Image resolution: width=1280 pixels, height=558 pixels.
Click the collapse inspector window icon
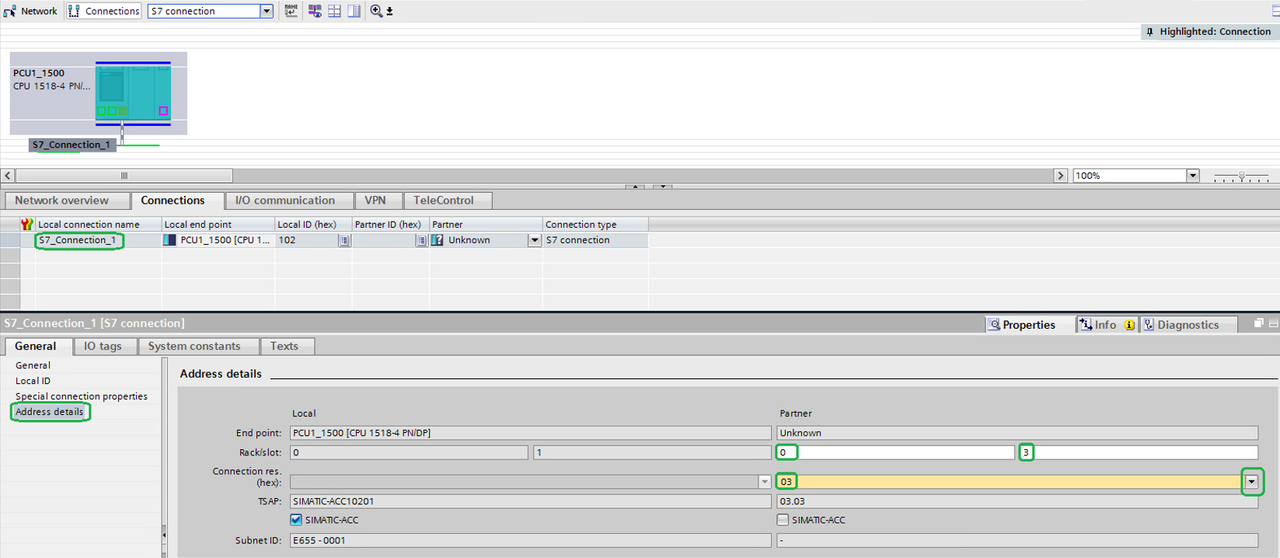click(1274, 324)
